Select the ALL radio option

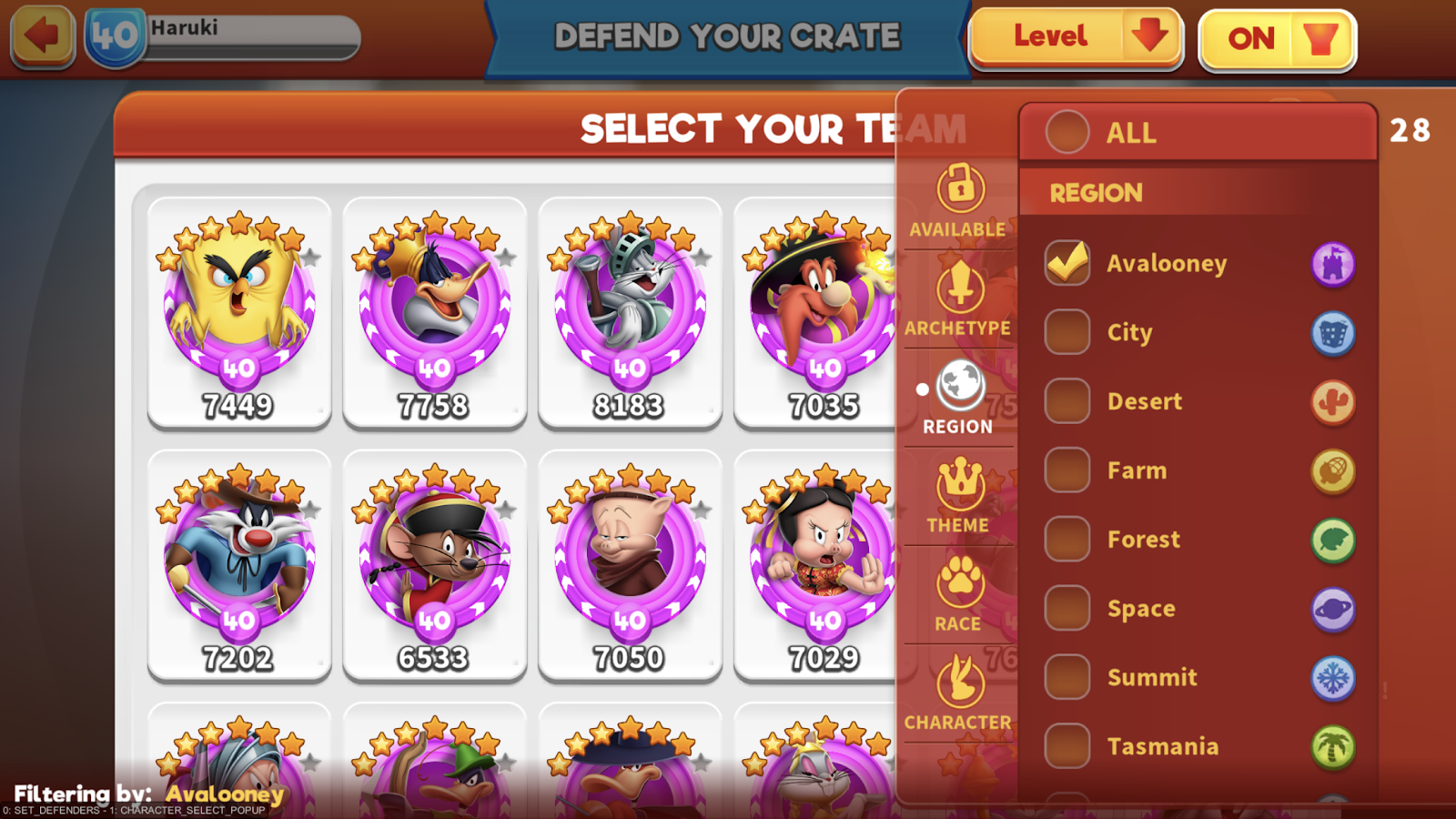(1067, 132)
